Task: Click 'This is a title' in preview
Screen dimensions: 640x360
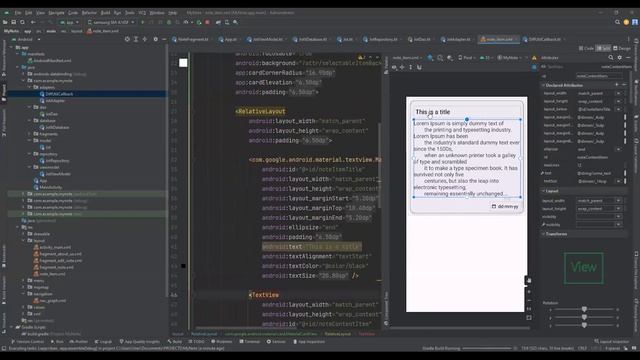Action: click(x=433, y=112)
